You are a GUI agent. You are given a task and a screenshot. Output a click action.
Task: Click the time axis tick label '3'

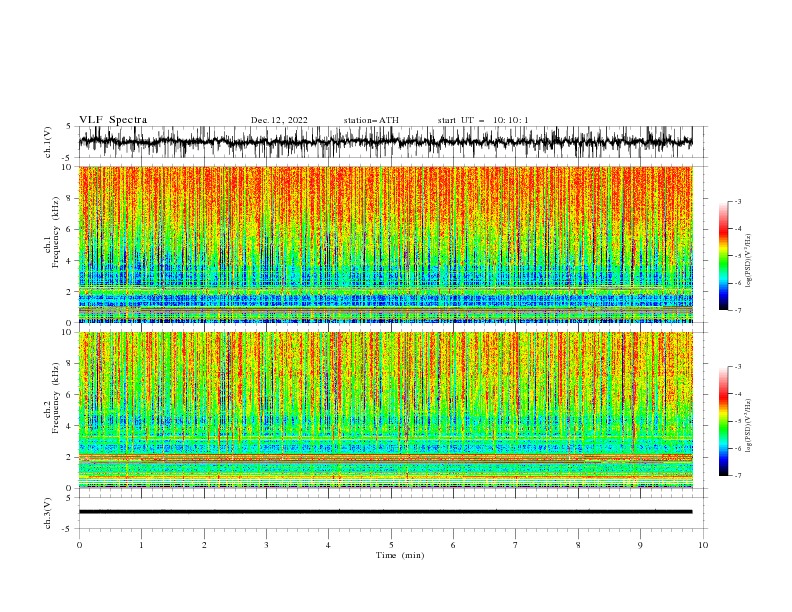[x=266, y=545]
